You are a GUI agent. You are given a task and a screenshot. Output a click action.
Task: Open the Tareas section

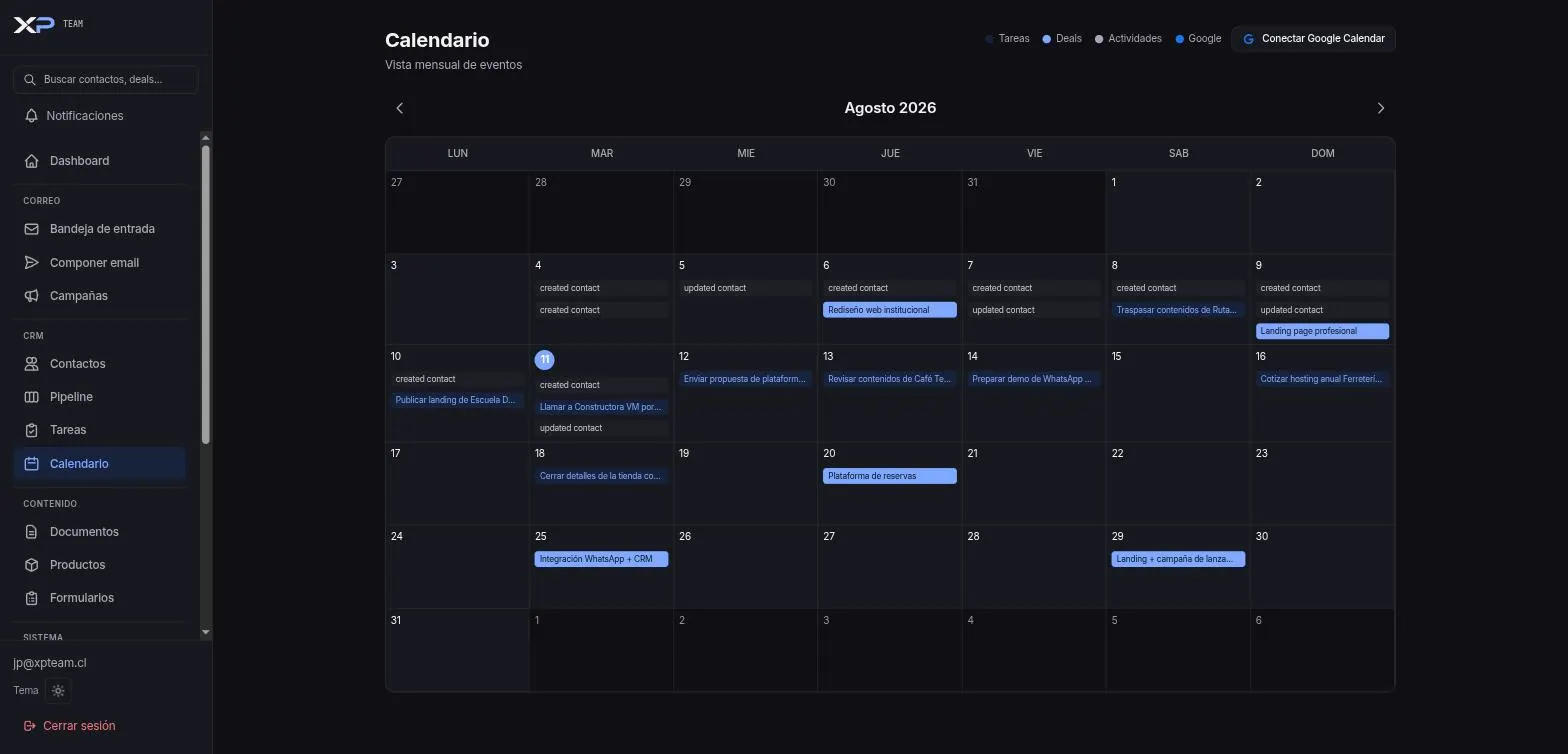point(100,430)
